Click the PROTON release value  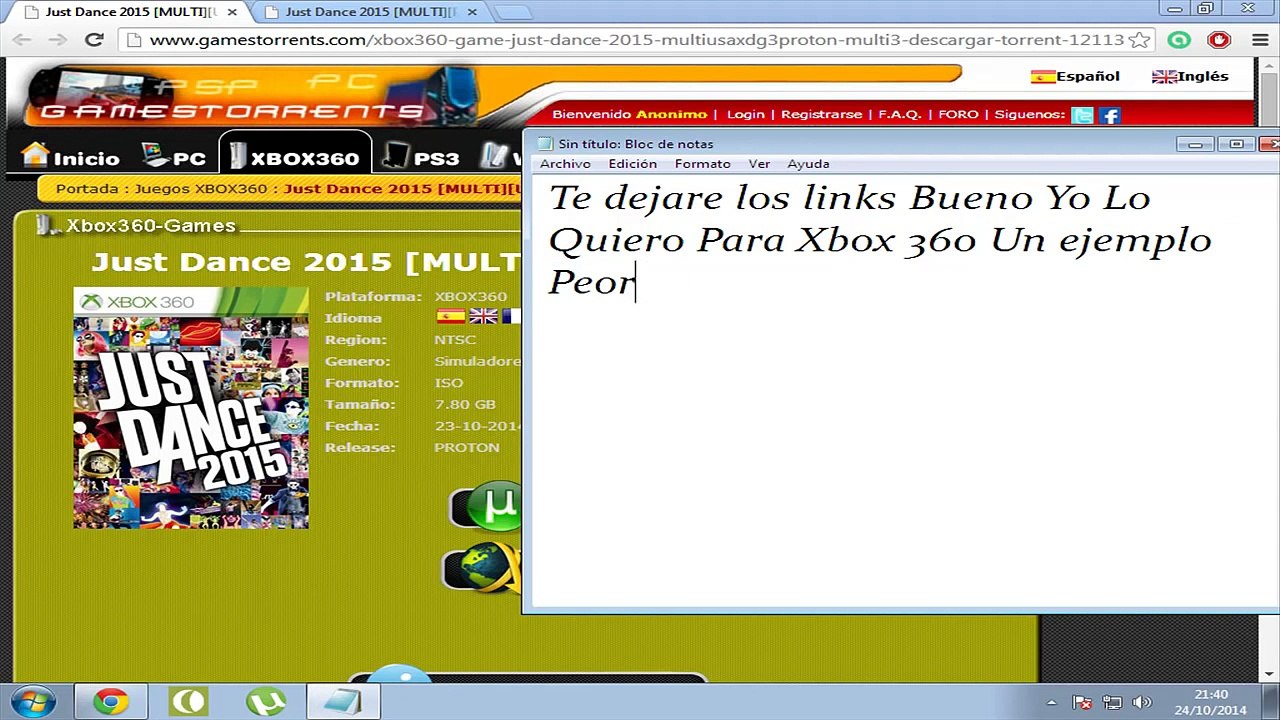(x=466, y=447)
